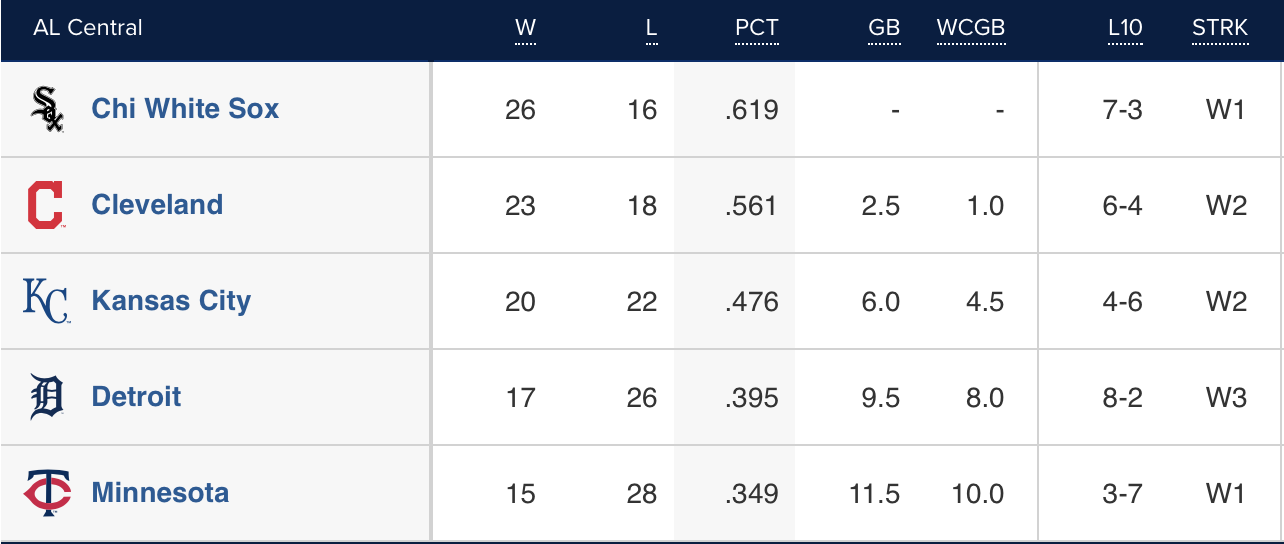Select the GB column header
Screen dimensions: 1284x544
click(884, 28)
